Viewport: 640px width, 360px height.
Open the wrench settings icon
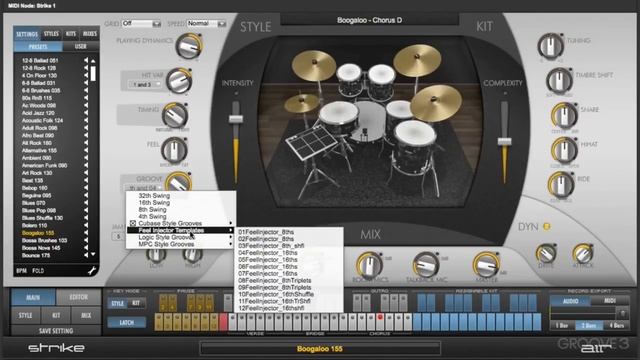(x=92, y=271)
